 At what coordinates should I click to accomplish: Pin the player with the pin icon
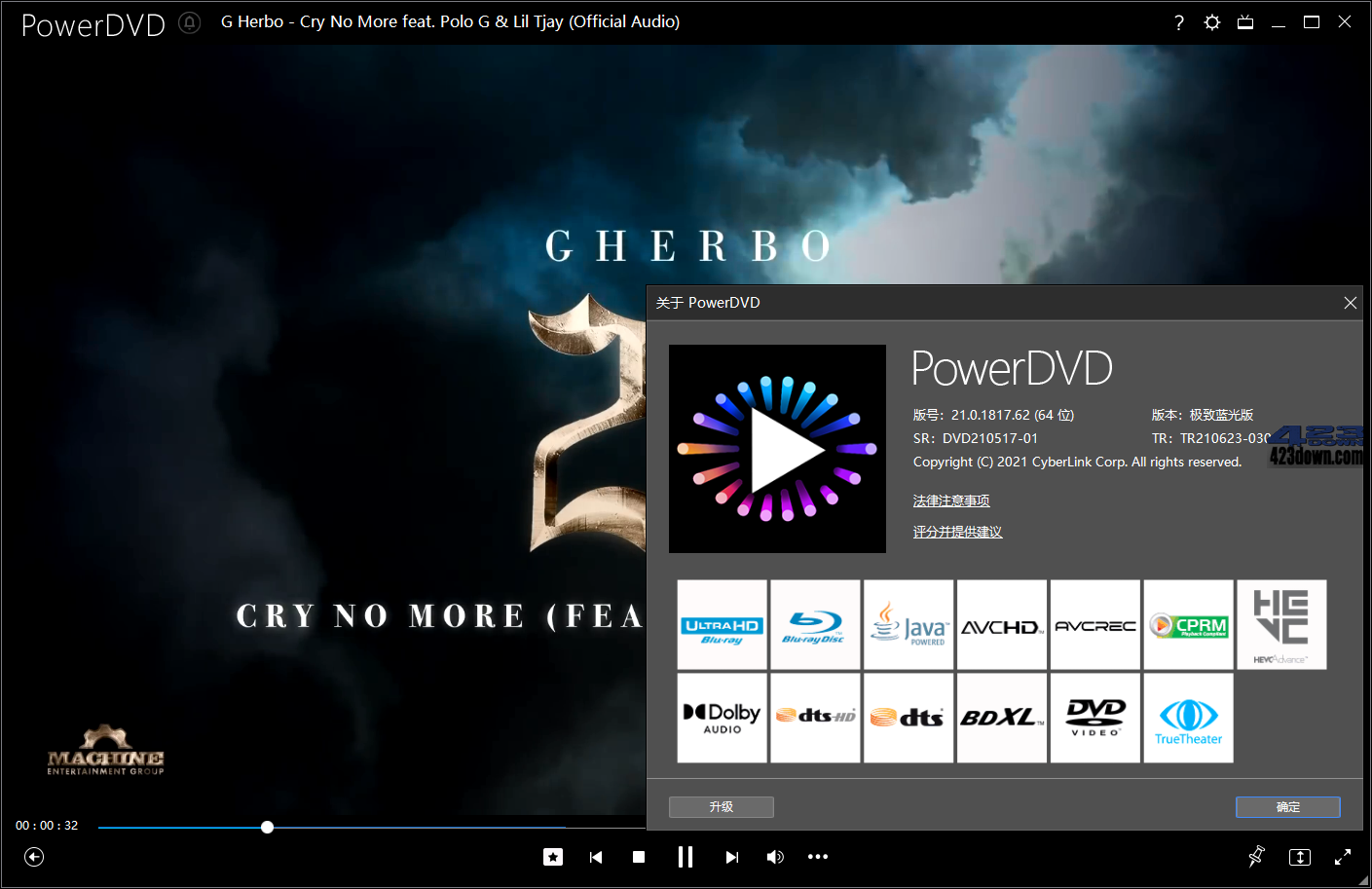(1256, 857)
